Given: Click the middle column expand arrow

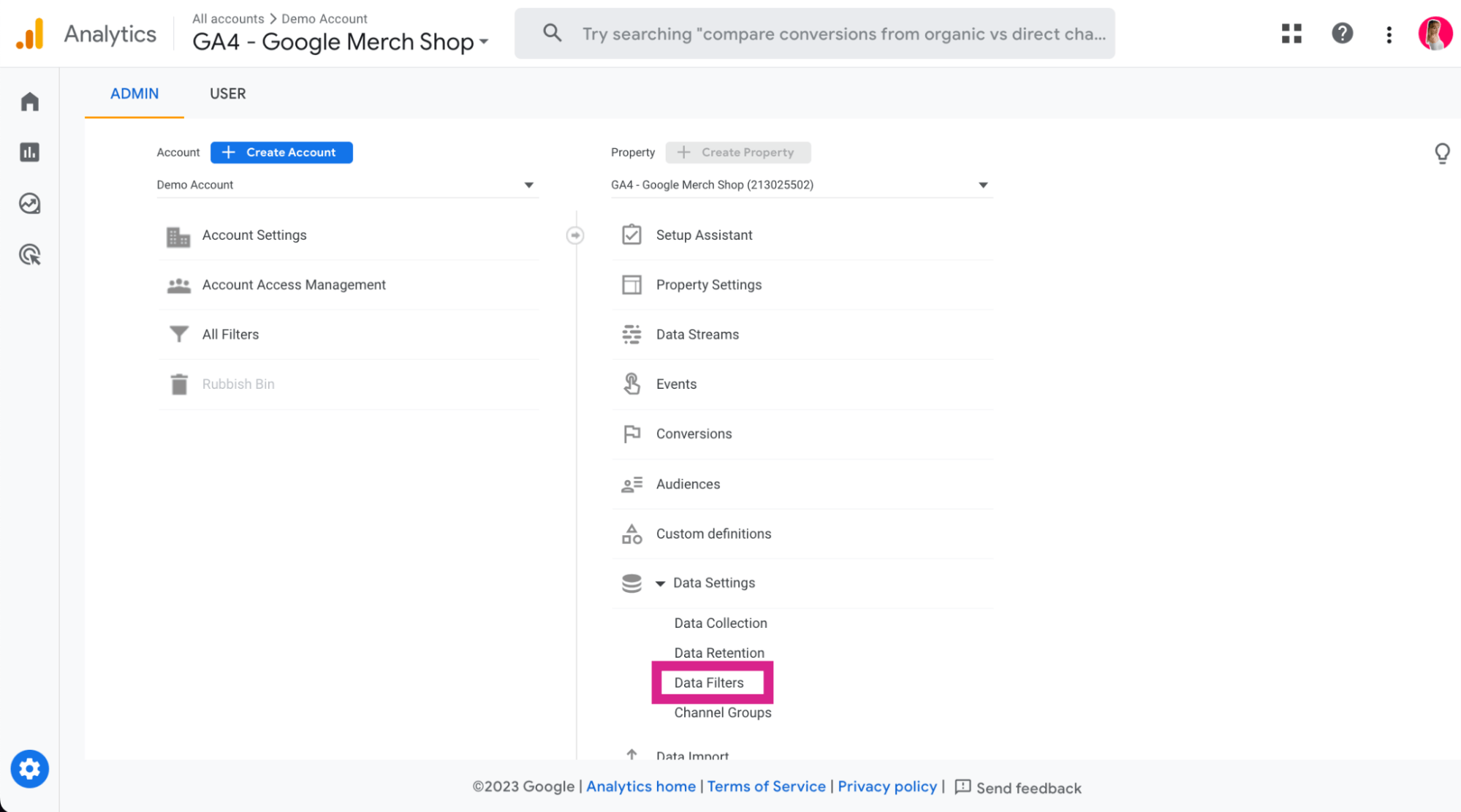Looking at the screenshot, I should (x=576, y=235).
